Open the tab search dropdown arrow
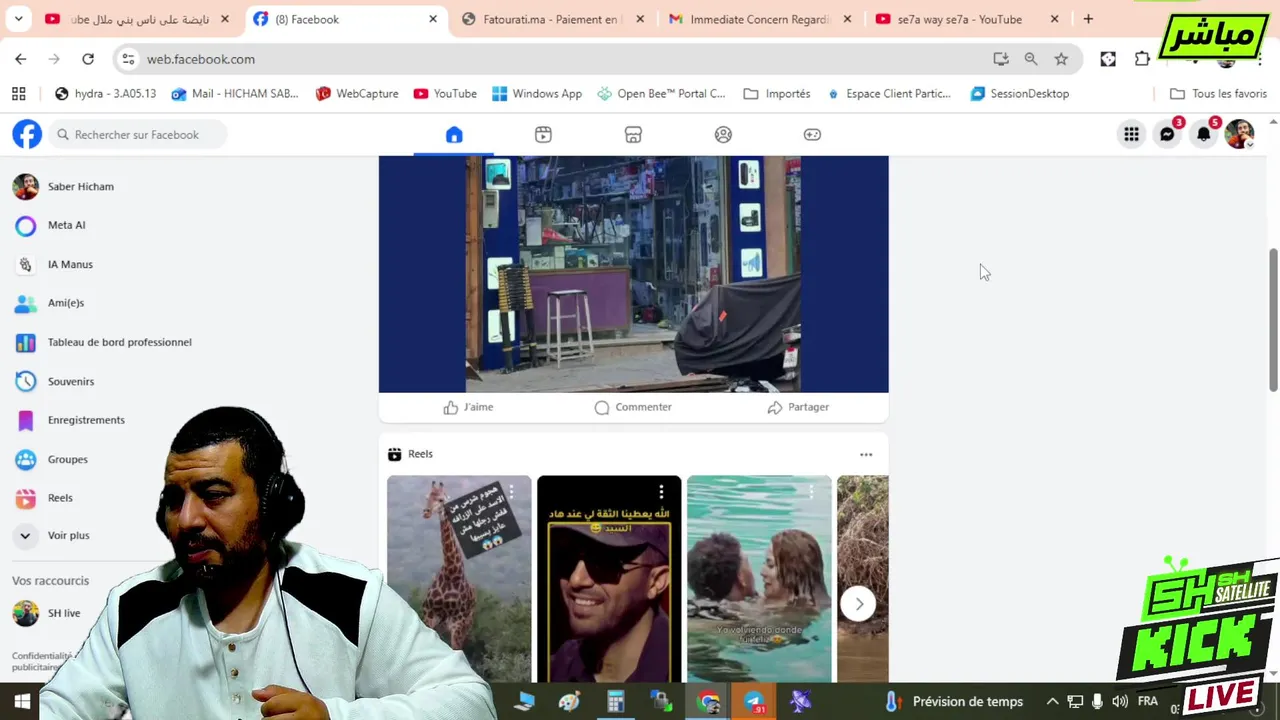This screenshot has height=720, width=1280. coord(19,19)
